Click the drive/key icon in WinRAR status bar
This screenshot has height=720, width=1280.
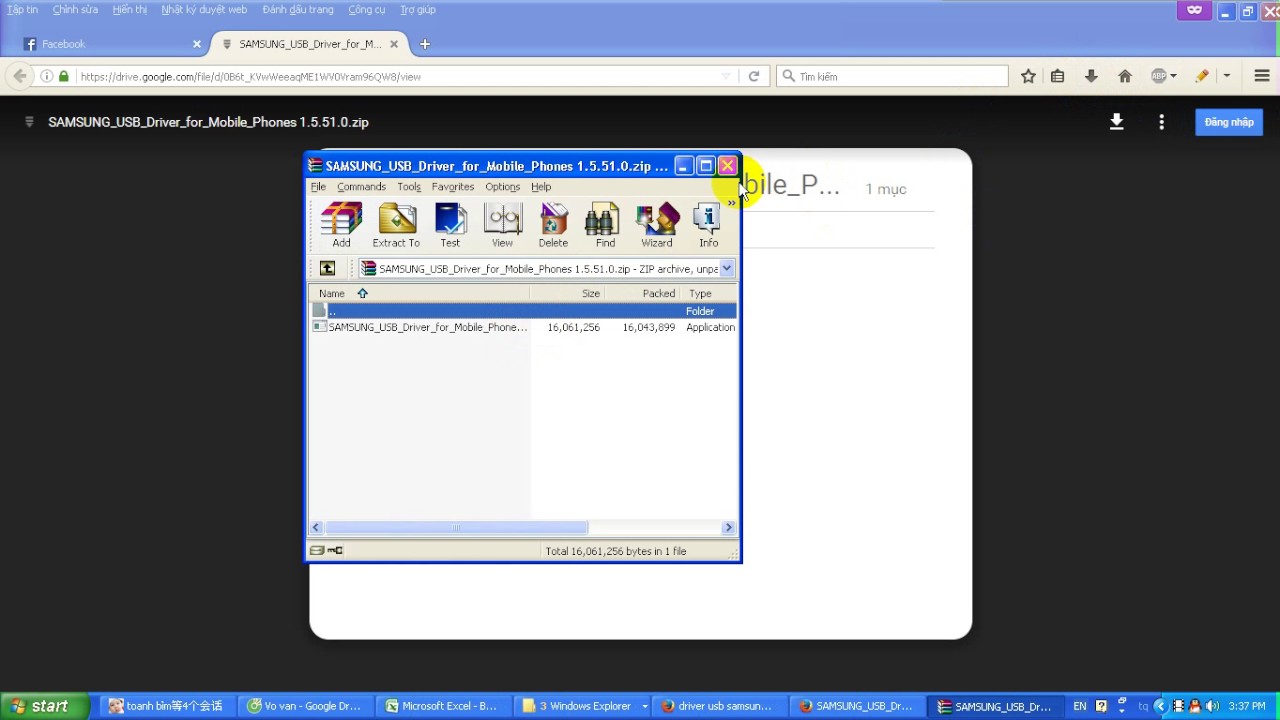[x=326, y=551]
